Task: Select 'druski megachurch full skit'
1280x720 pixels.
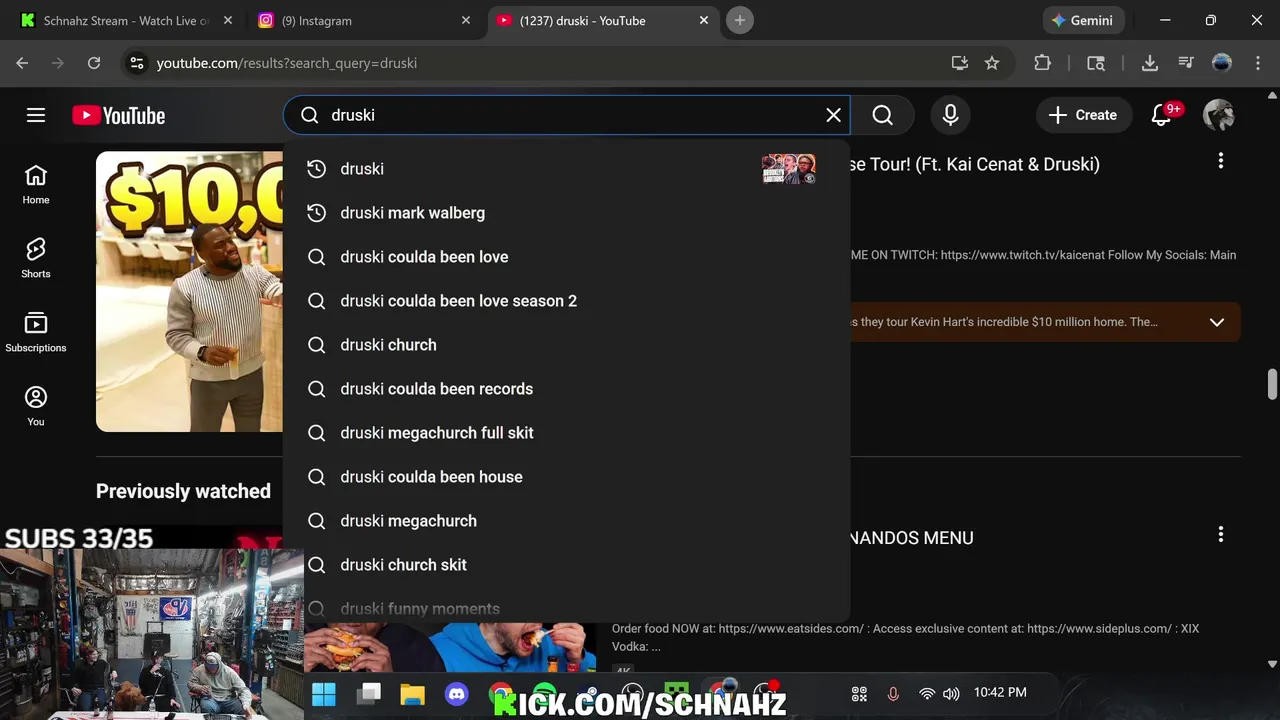Action: [566, 433]
